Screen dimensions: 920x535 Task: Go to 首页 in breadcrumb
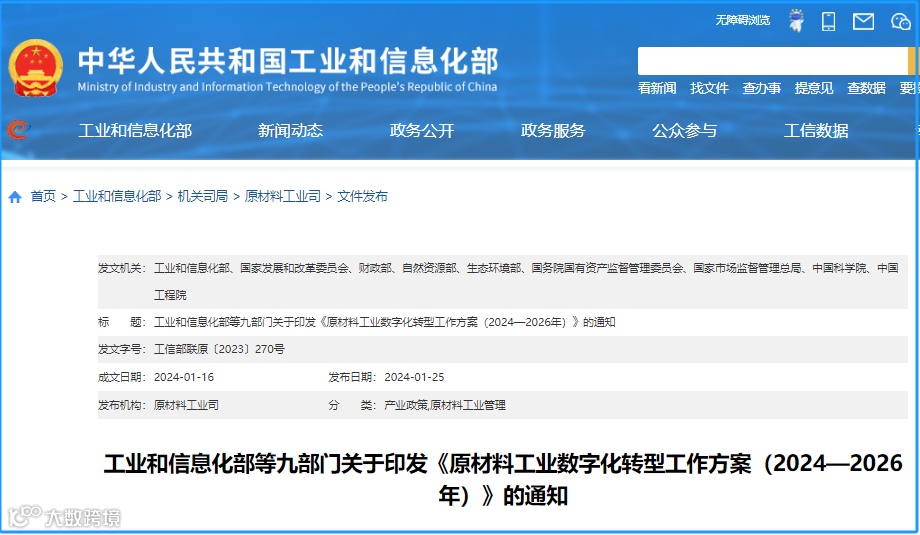(x=43, y=197)
